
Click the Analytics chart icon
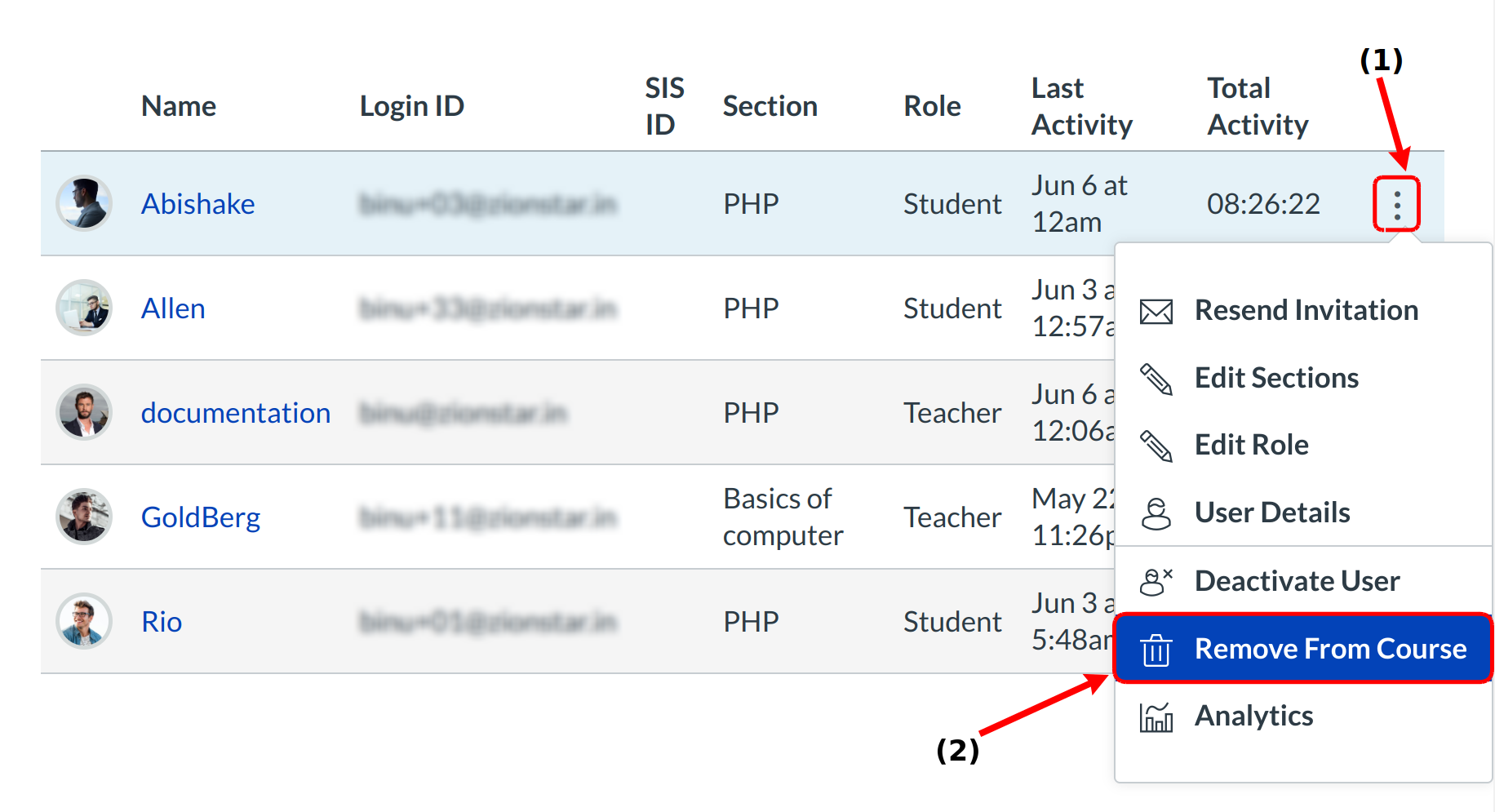(x=1156, y=717)
